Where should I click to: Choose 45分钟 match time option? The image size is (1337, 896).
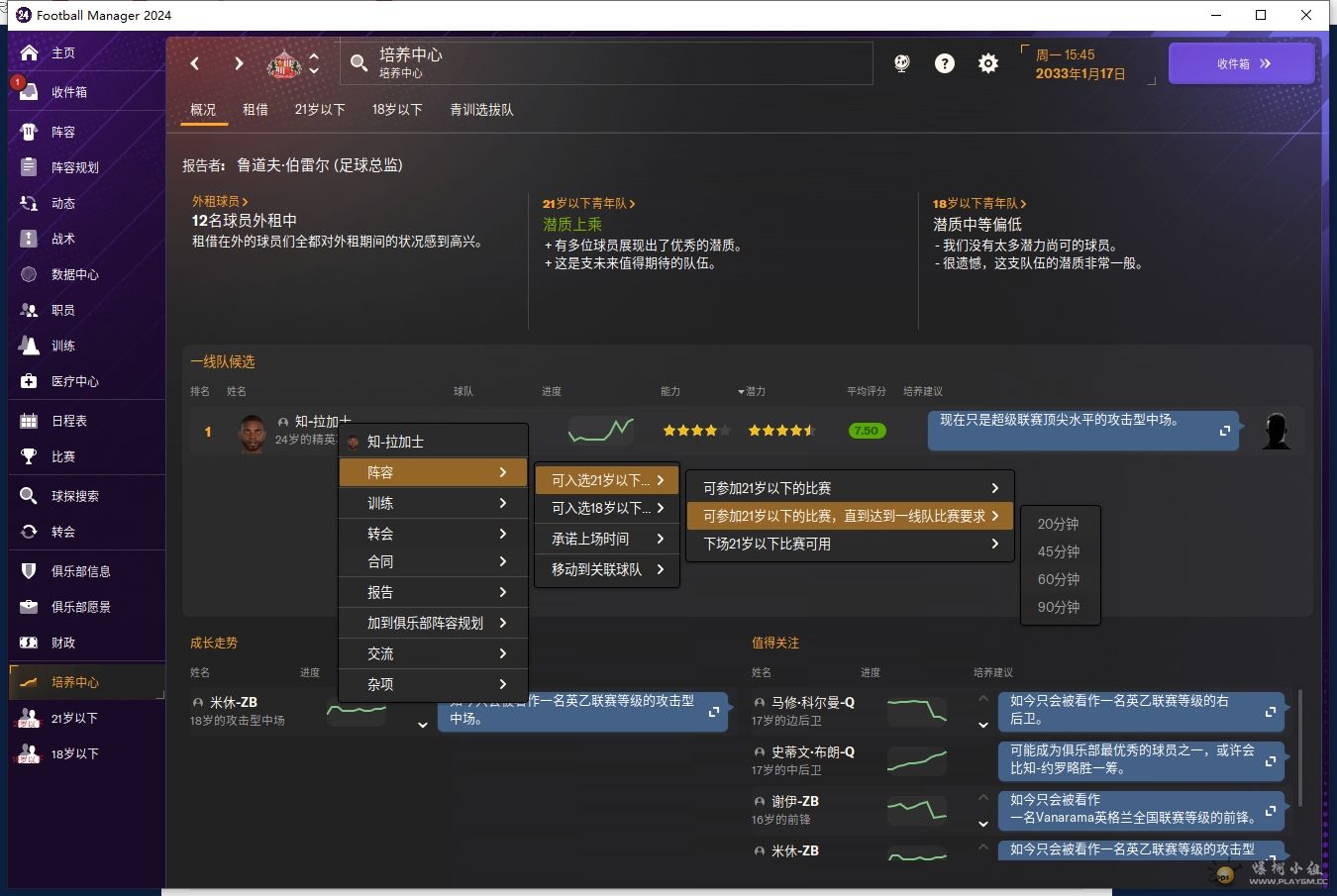1059,551
